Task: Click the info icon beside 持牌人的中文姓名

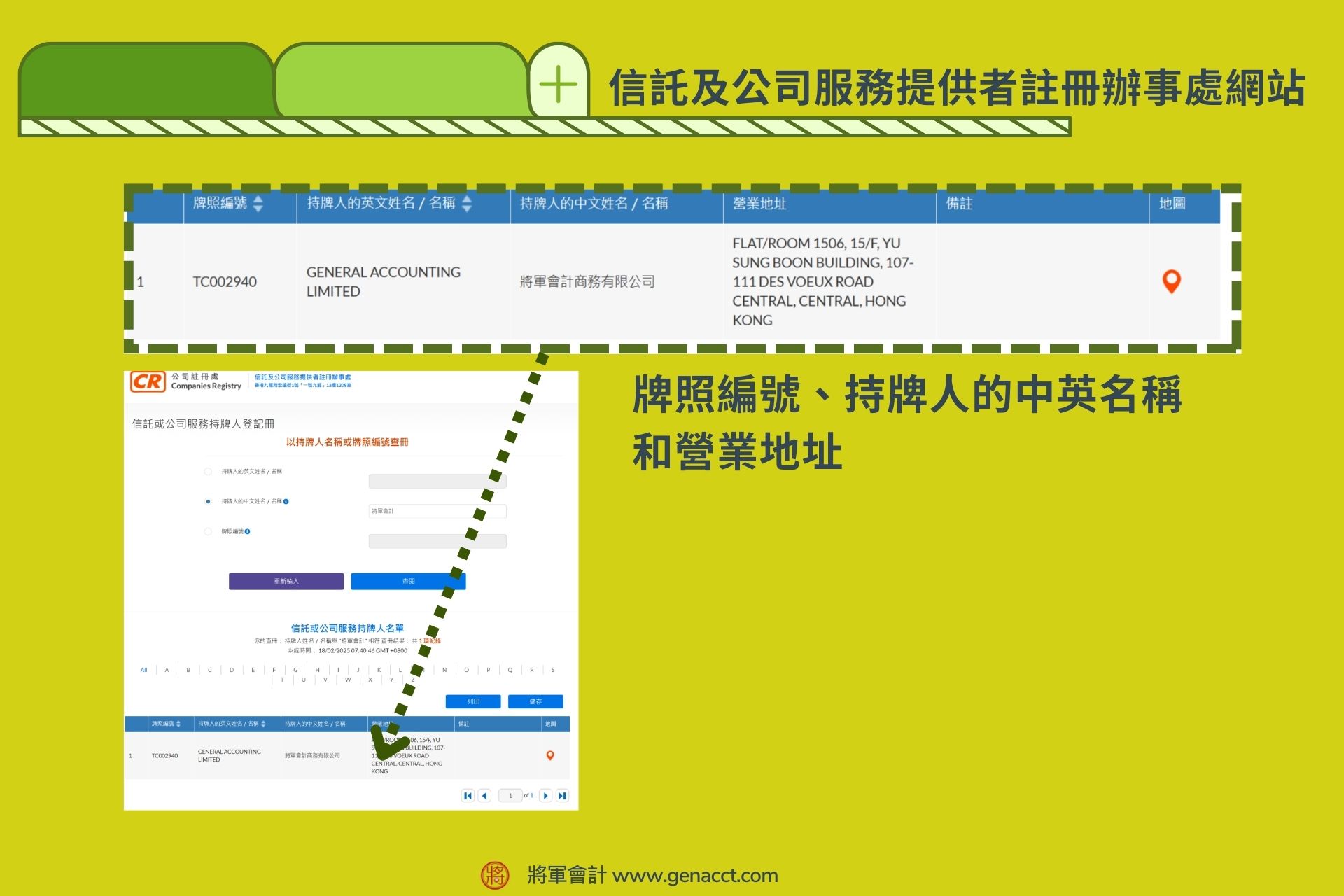Action: click(x=286, y=502)
